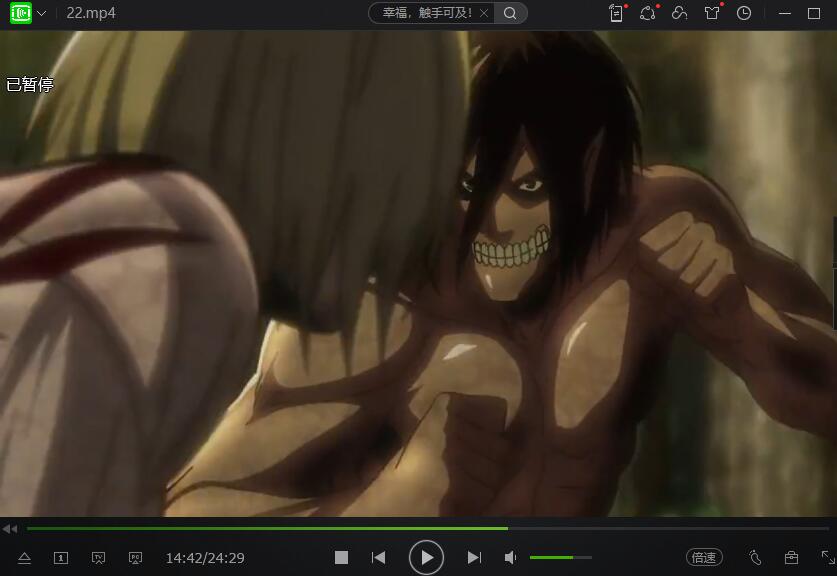Open the skin (shirt) icon
Image resolution: width=837 pixels, height=576 pixels.
[x=712, y=13]
